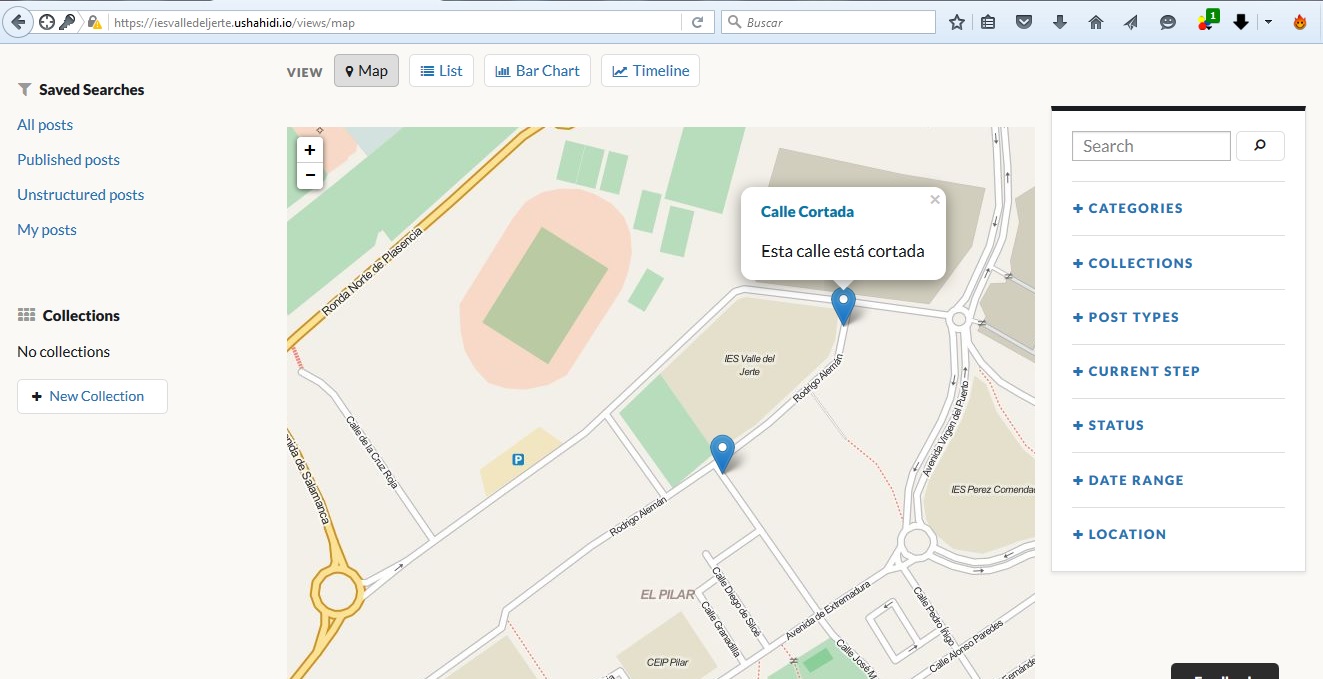This screenshot has width=1323, height=679.
Task: Expand the Status filter
Action: (x=1108, y=425)
